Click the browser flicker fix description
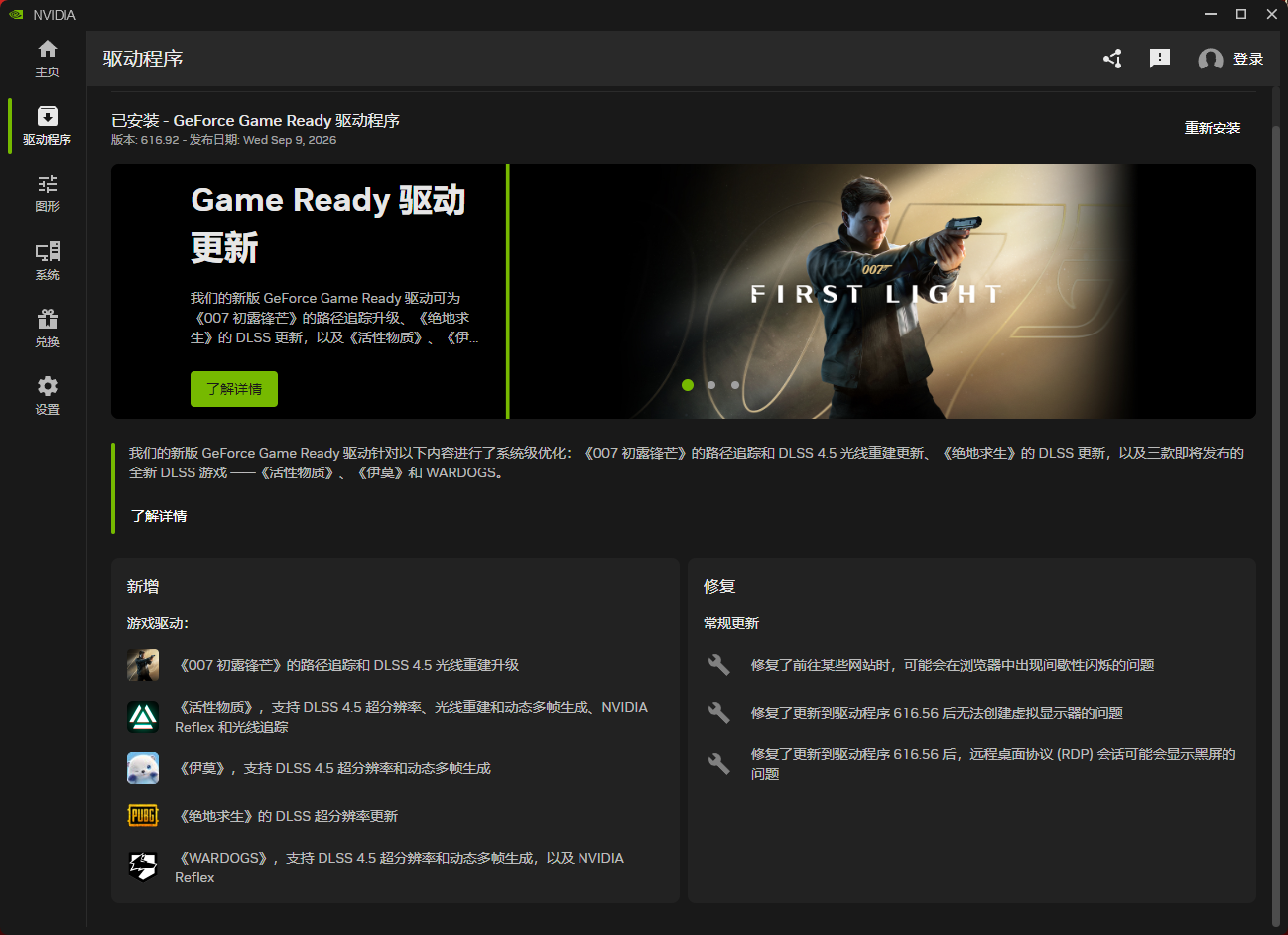 click(953, 665)
